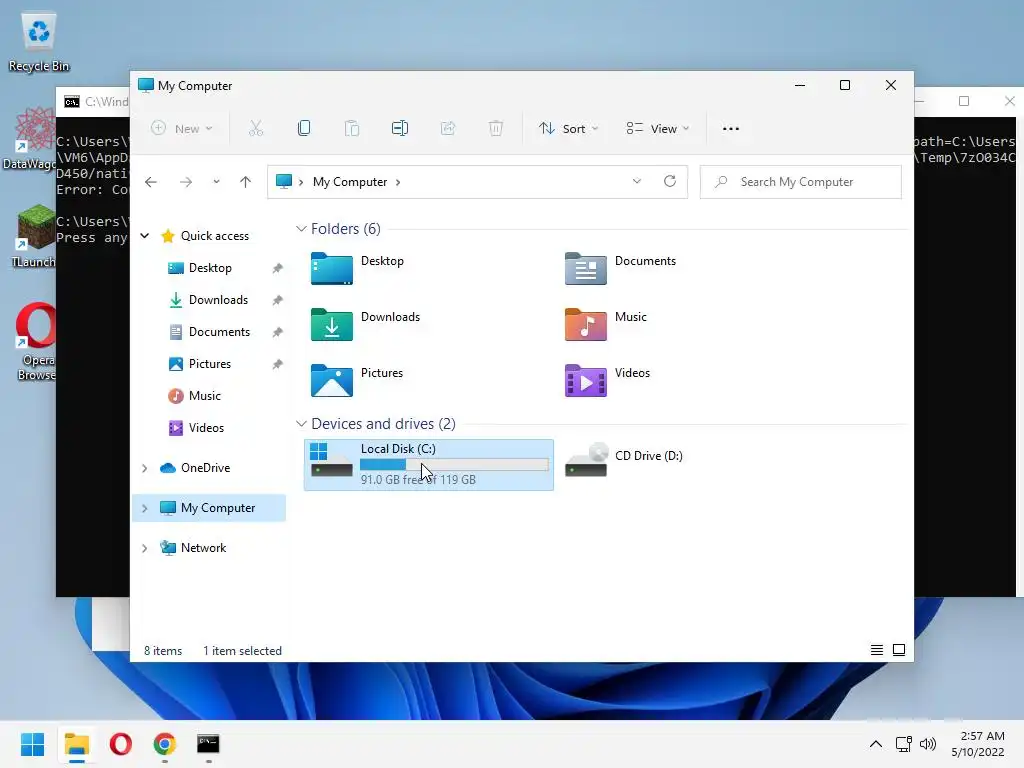Select Music in Quick access sidebar

click(x=204, y=396)
